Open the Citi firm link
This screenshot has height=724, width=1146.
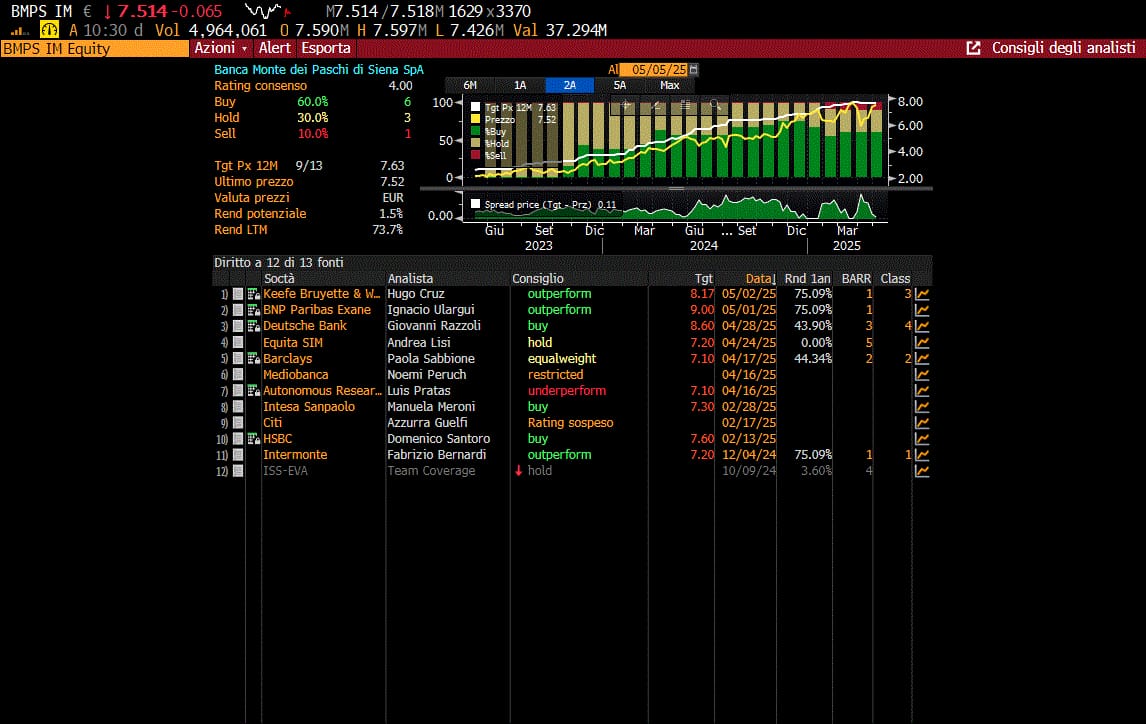click(x=273, y=422)
